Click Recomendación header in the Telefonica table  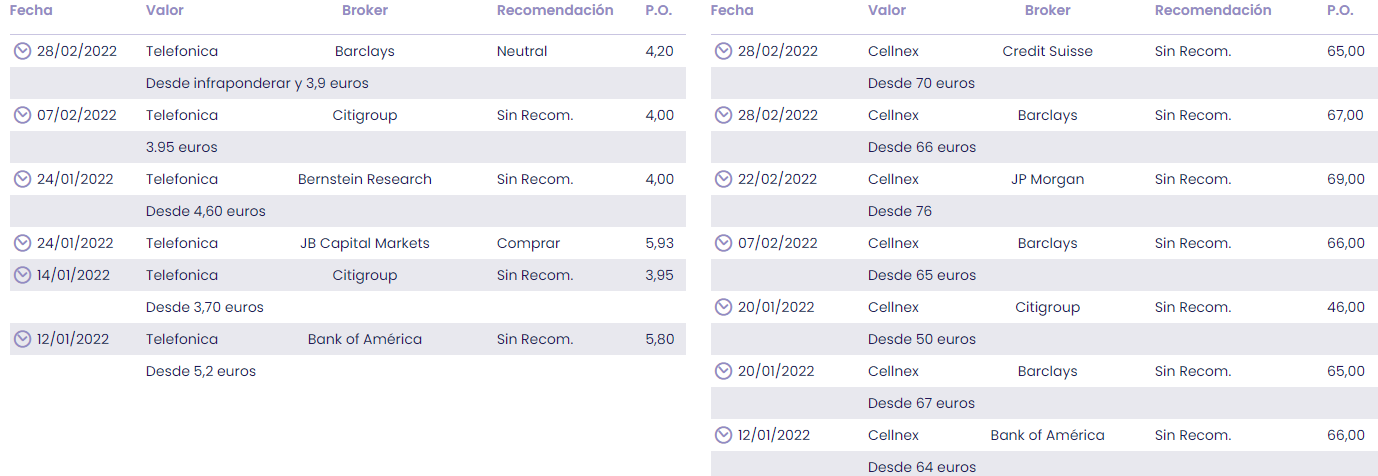coord(555,10)
